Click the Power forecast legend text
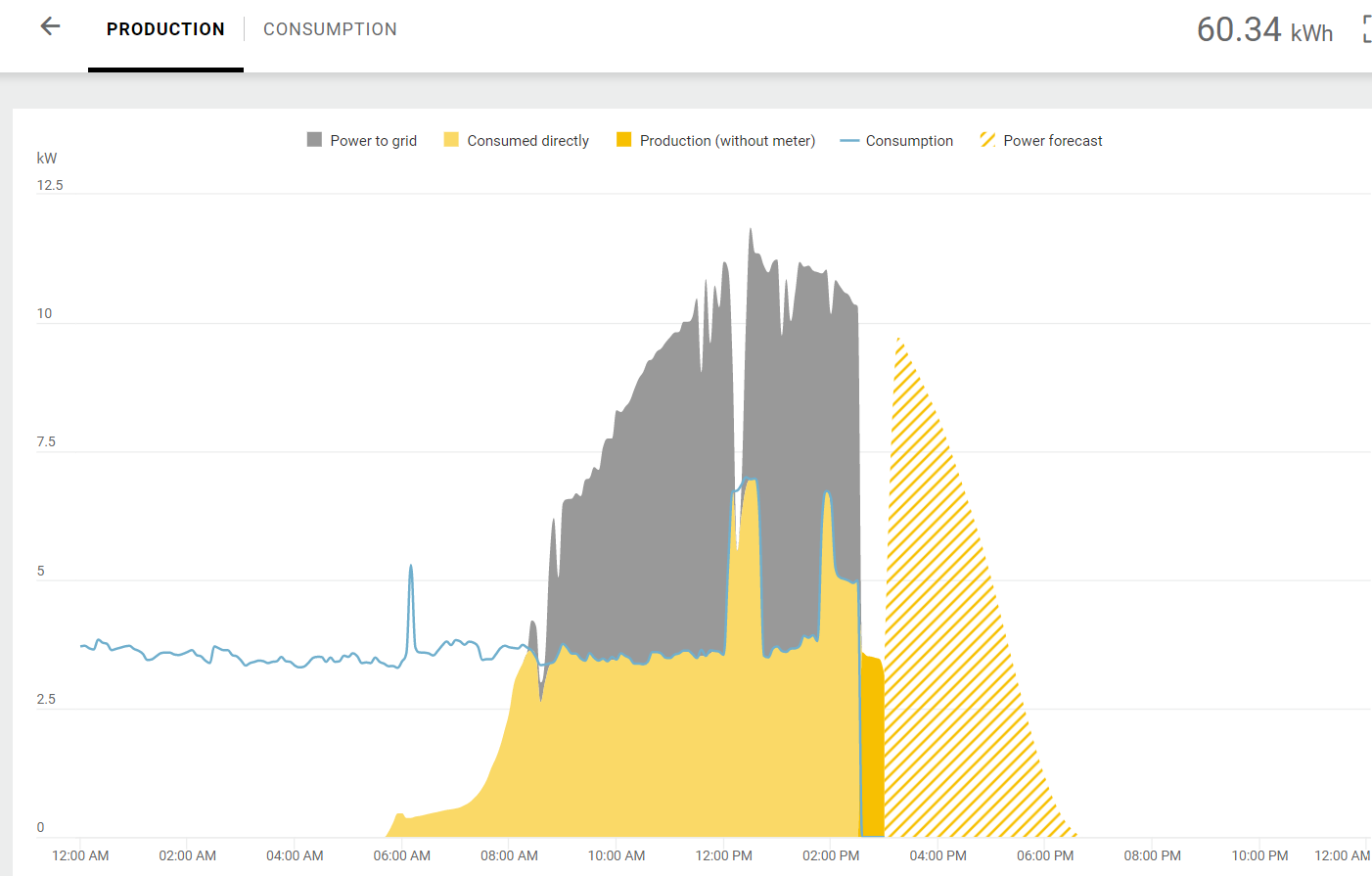The width and height of the screenshot is (1372, 876). (x=1052, y=140)
